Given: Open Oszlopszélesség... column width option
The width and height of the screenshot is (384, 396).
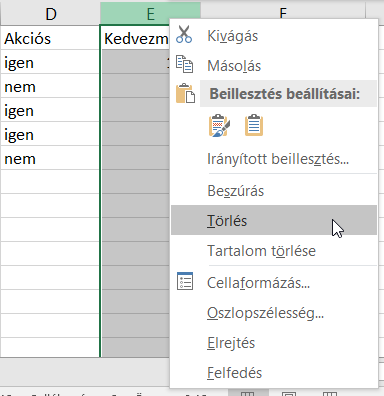Looking at the screenshot, I should (x=274, y=313).
